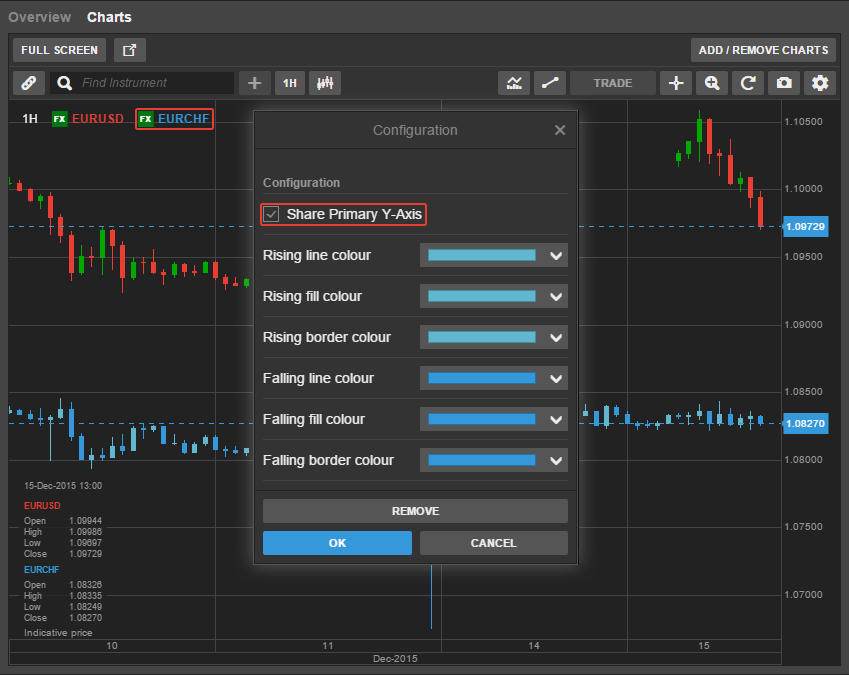Click the pop-out chart window icon
The height and width of the screenshot is (675, 849).
pyautogui.click(x=129, y=50)
